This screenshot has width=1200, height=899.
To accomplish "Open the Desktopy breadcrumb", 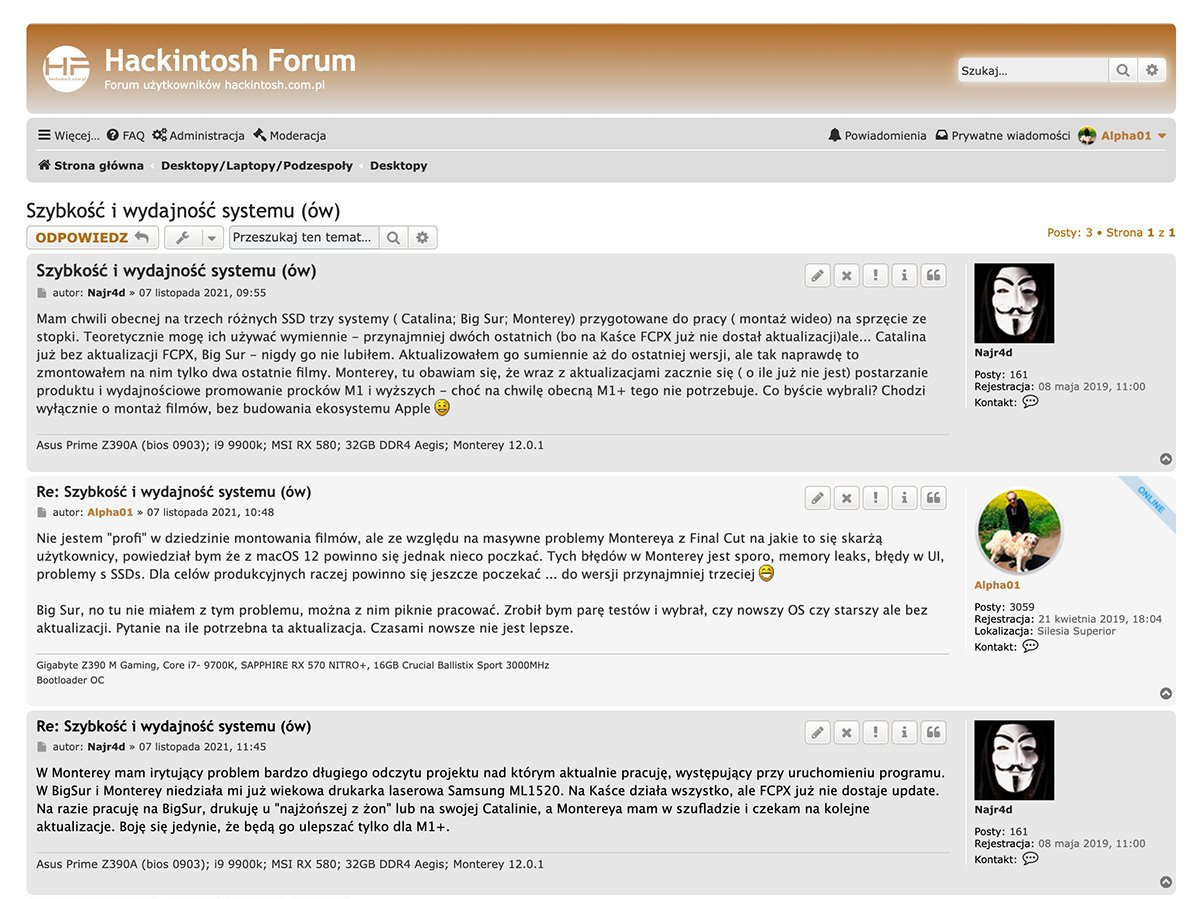I will (x=398, y=165).
